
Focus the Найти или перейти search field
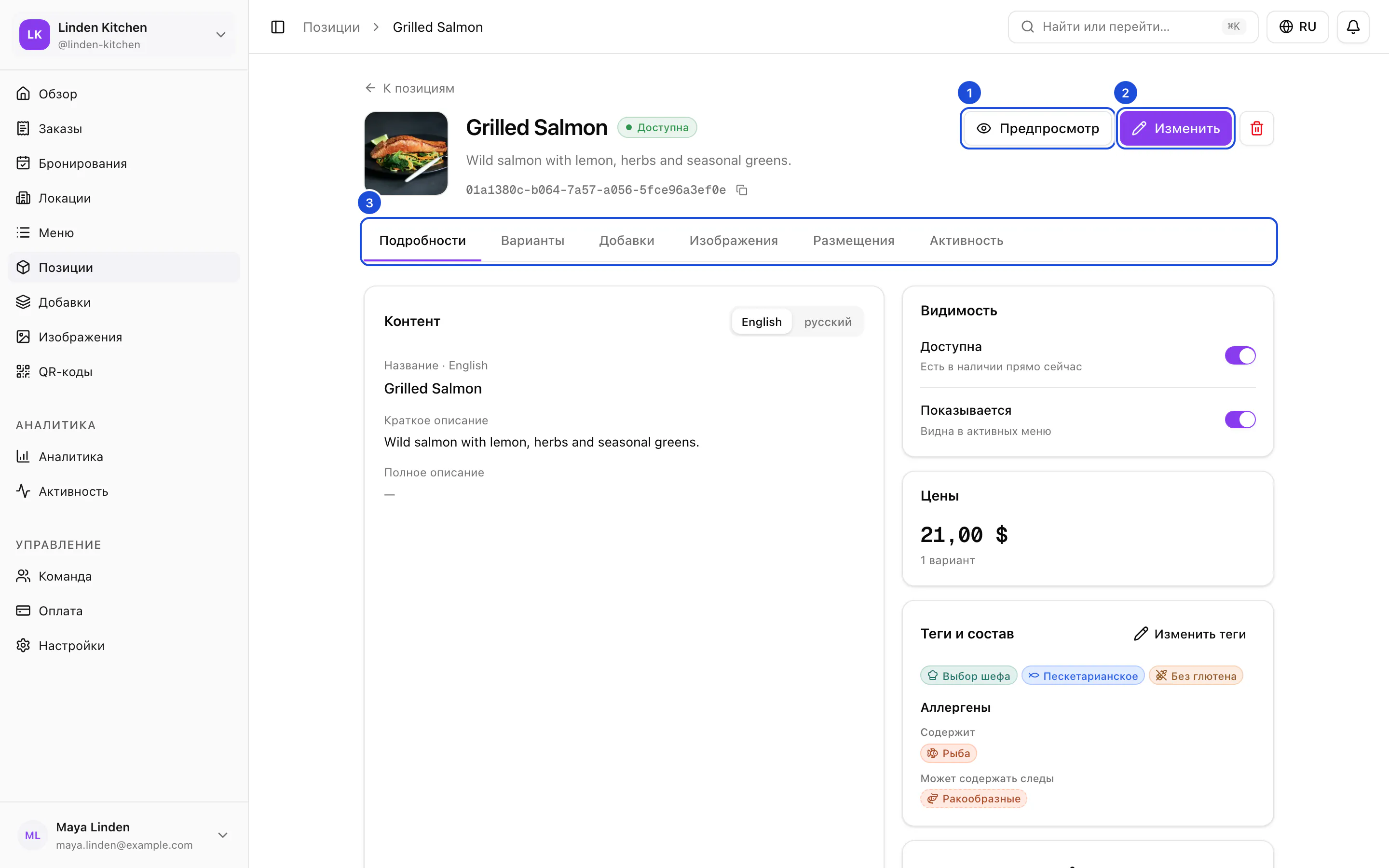tap(1132, 27)
